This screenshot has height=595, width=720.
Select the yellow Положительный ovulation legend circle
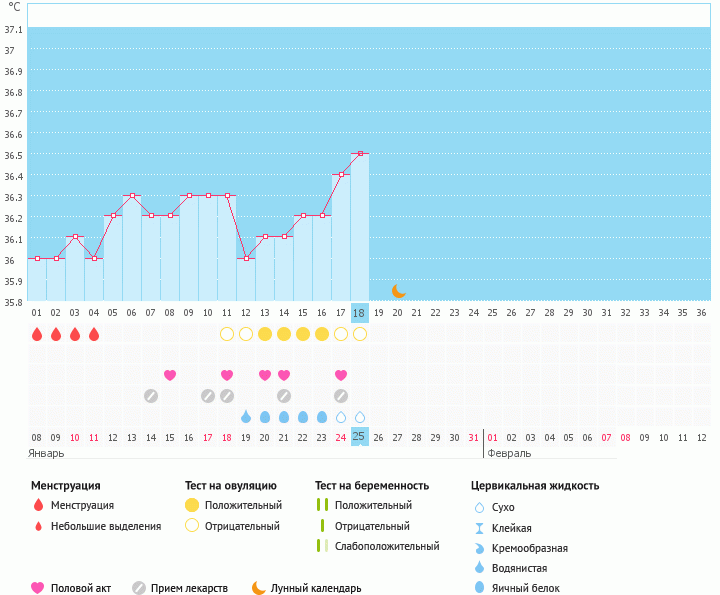click(x=192, y=505)
